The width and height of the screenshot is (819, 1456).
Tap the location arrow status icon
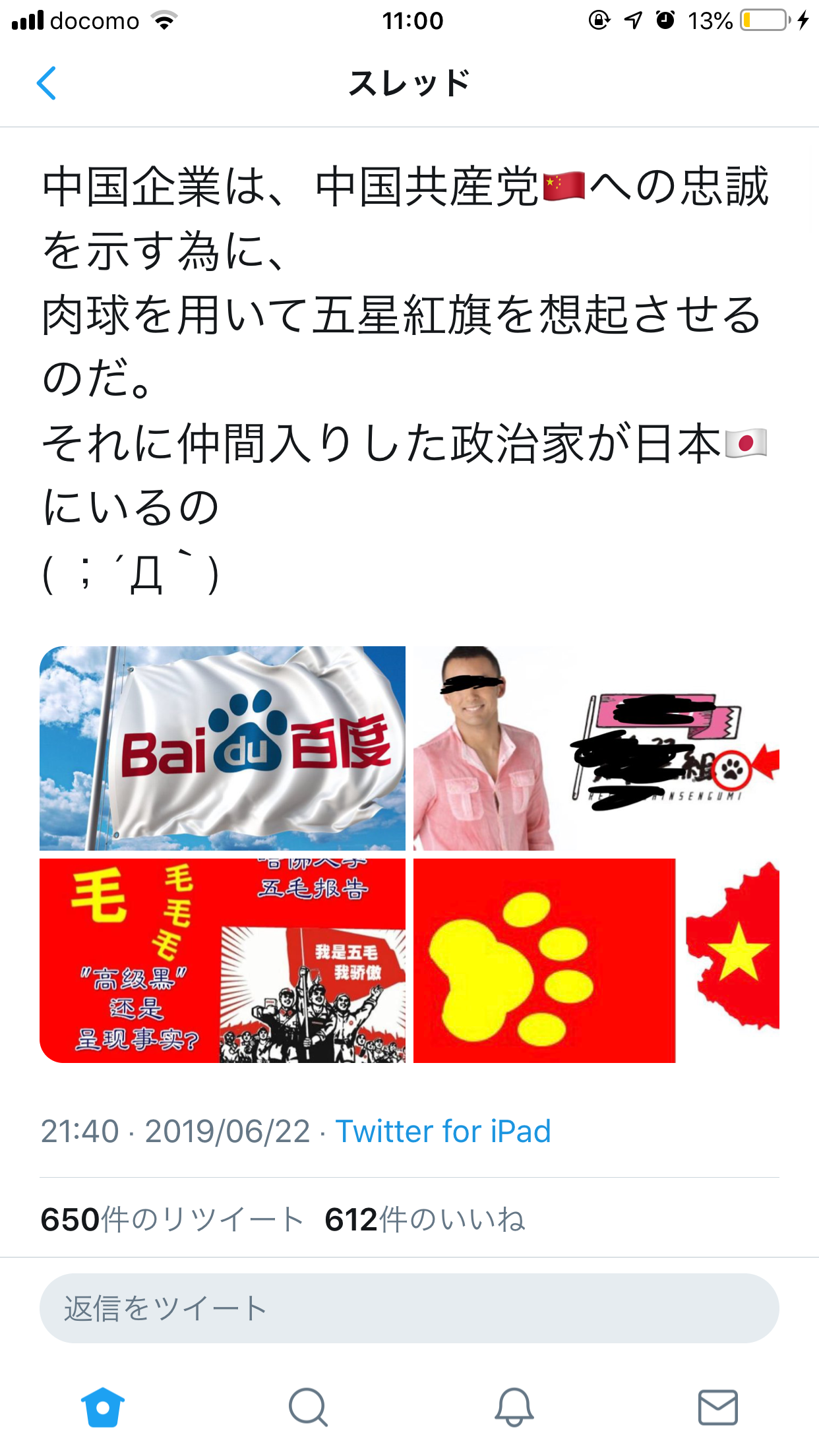633,20
